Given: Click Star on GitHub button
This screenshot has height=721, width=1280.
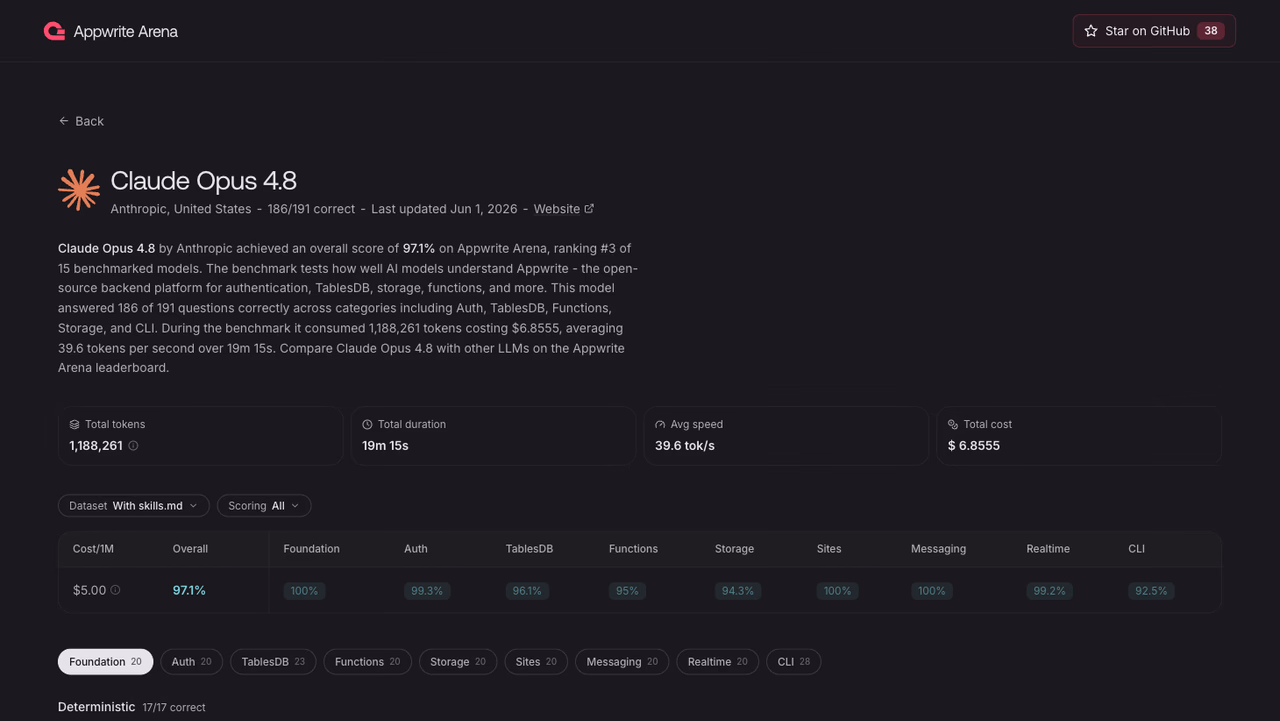Looking at the screenshot, I should [x=1154, y=31].
